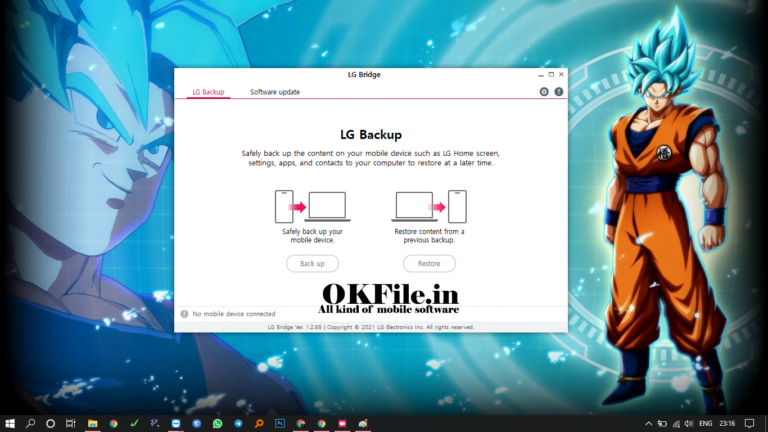The image size is (768, 432).
Task: Click the 'LG Bridge Ver. 1.2.68' footer text
Action: click(x=294, y=327)
